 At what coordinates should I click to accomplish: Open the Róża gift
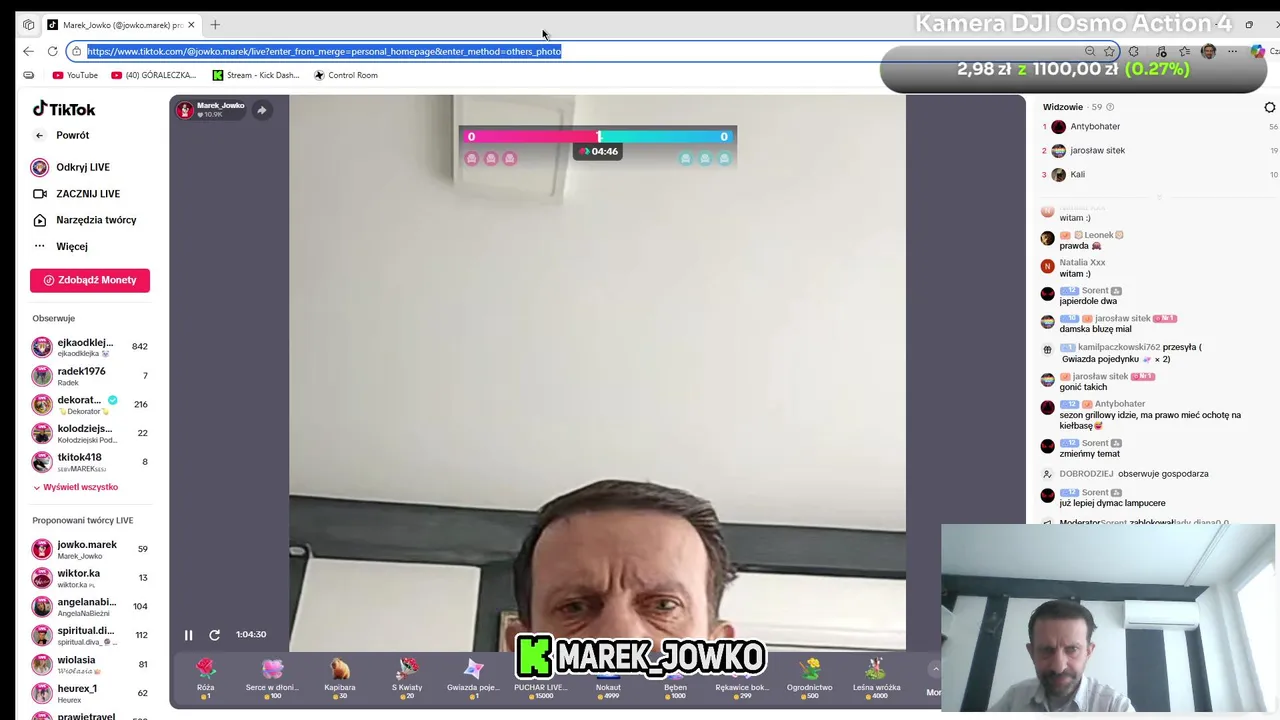coord(205,676)
